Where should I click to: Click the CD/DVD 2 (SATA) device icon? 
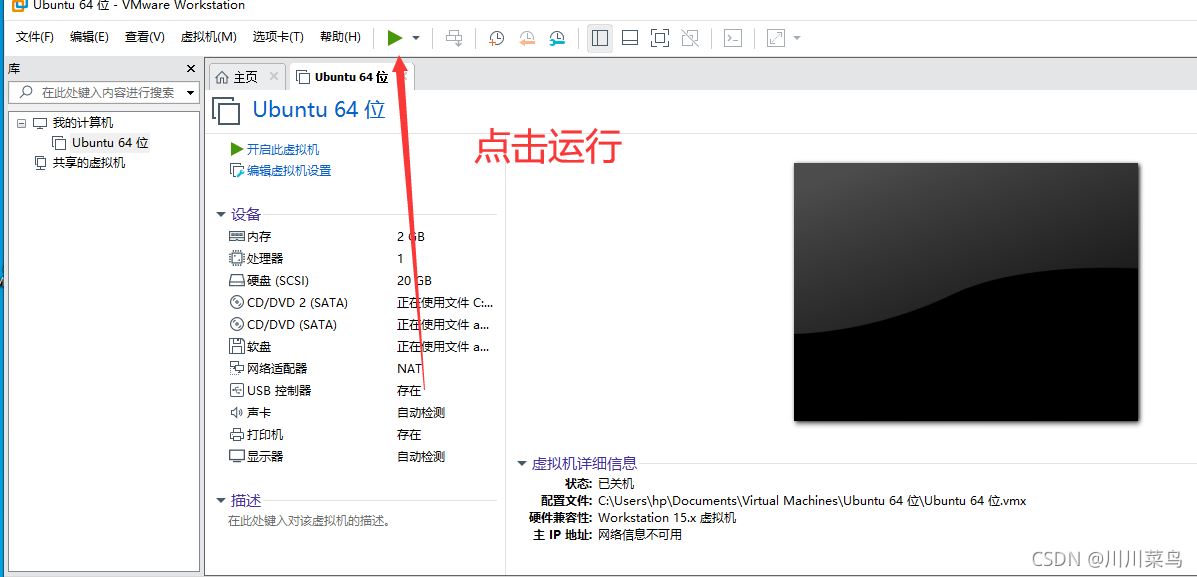point(237,302)
